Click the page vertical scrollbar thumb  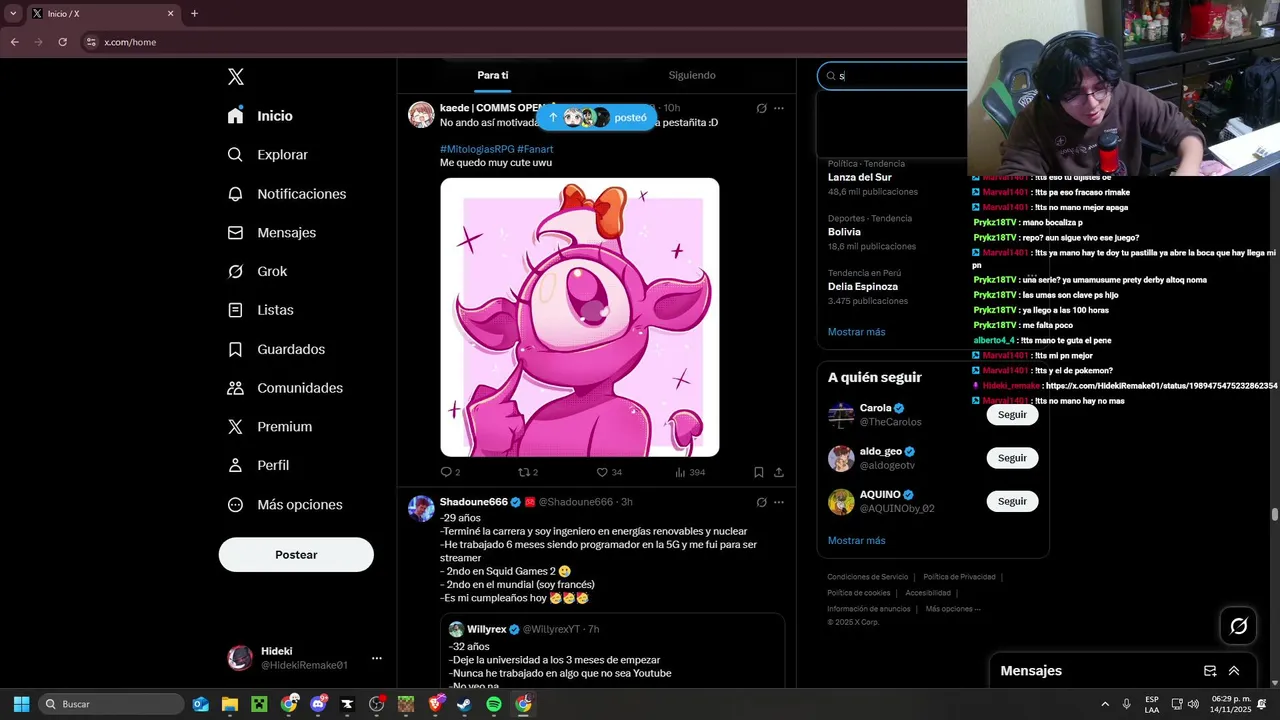click(x=1274, y=515)
